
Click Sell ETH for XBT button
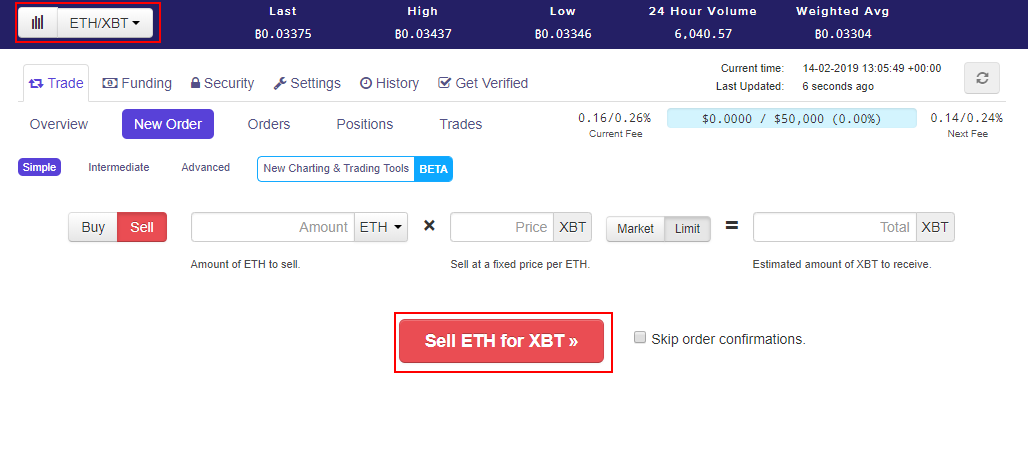tap(501, 341)
